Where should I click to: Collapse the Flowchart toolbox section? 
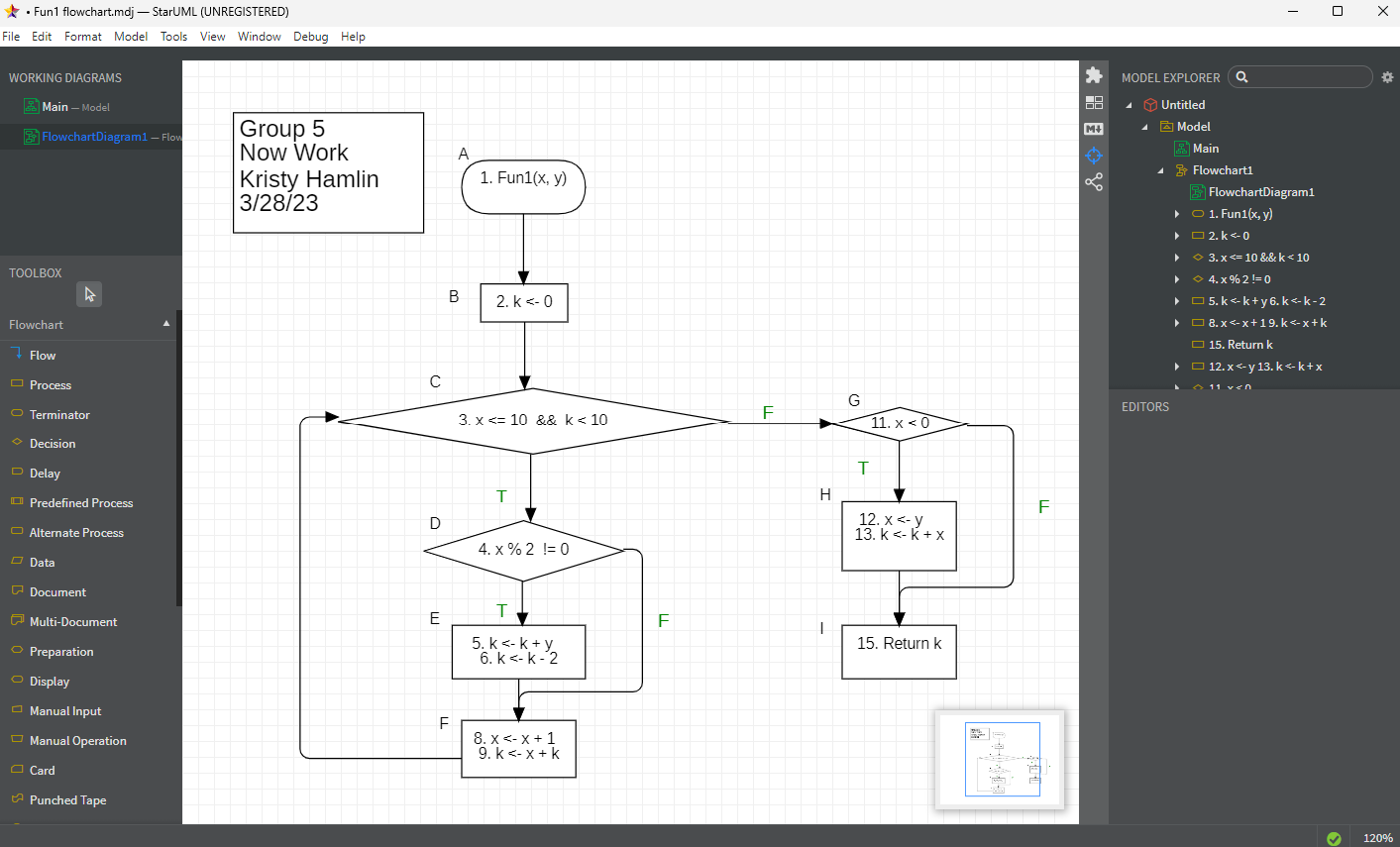166,324
